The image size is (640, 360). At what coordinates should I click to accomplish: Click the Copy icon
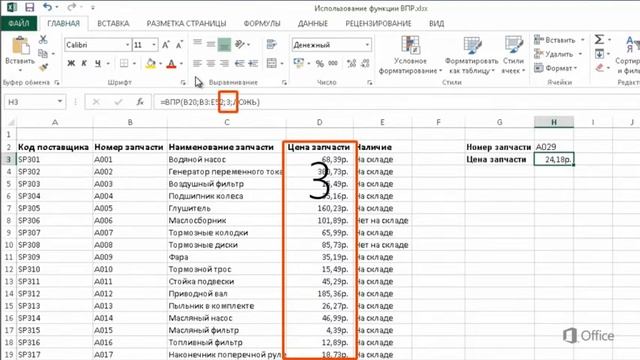click(42, 53)
